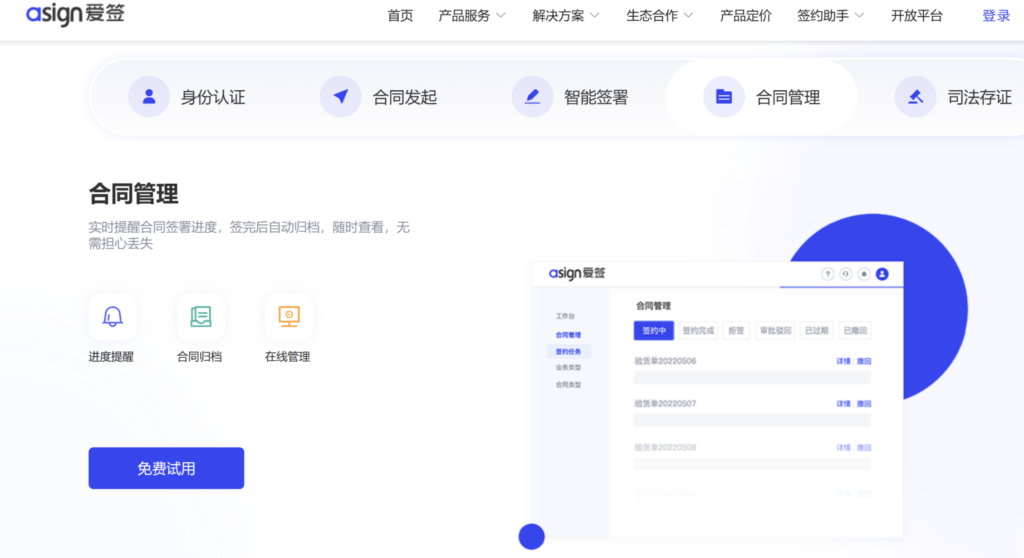This screenshot has width=1024, height=558.
Task: Open 产品定价 menu item
Action: coord(746,16)
